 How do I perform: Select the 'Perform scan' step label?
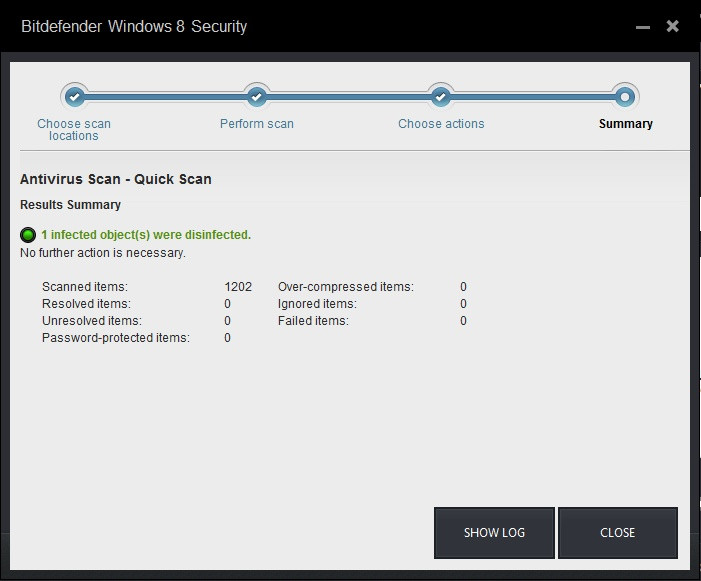pyautogui.click(x=257, y=124)
